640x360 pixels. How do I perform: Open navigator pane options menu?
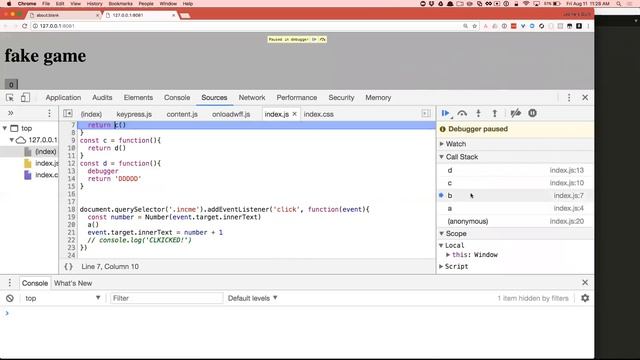(x=49, y=113)
